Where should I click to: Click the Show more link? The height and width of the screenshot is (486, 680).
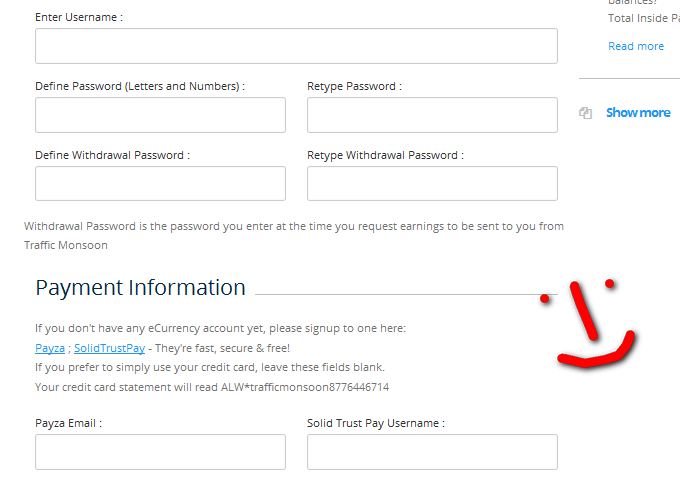[x=638, y=113]
